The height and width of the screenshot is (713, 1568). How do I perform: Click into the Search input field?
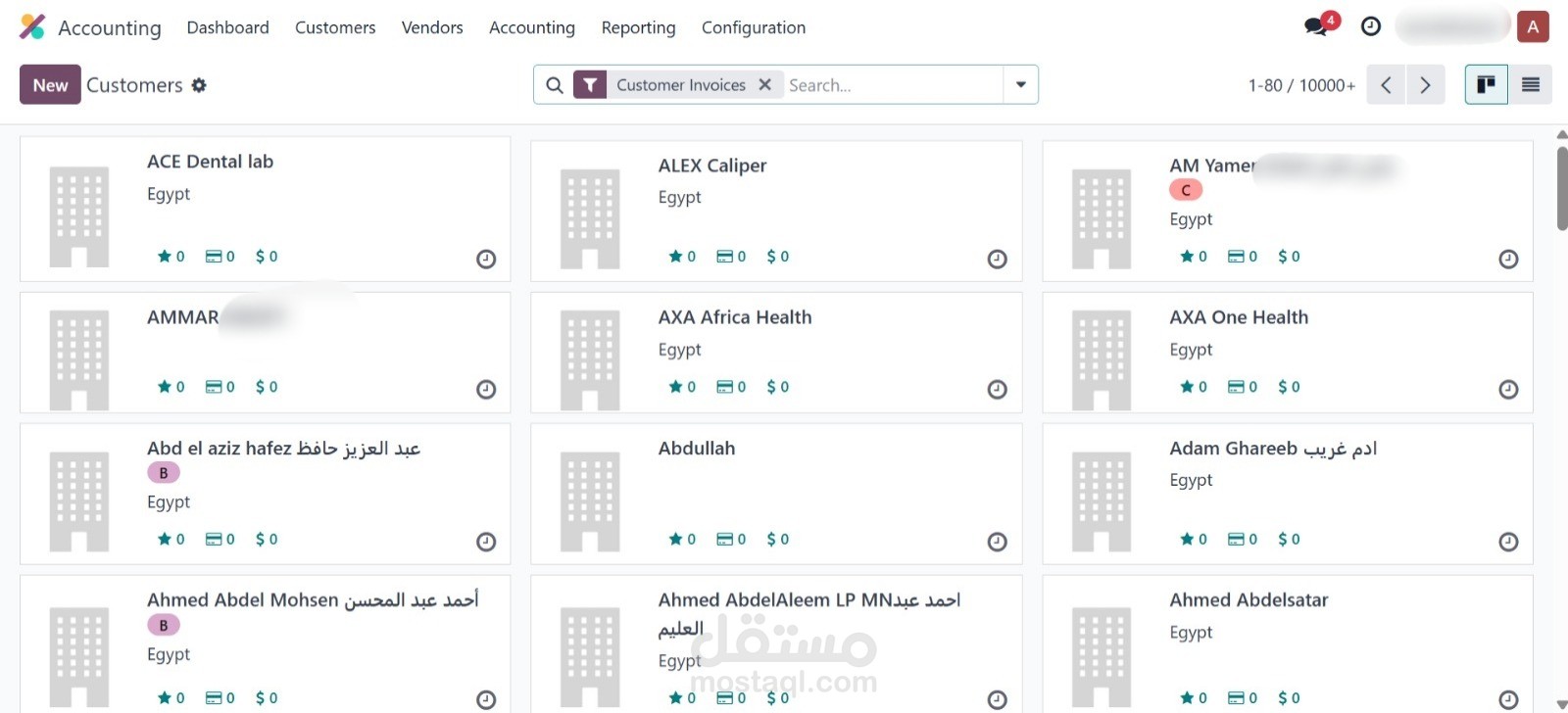(x=892, y=85)
